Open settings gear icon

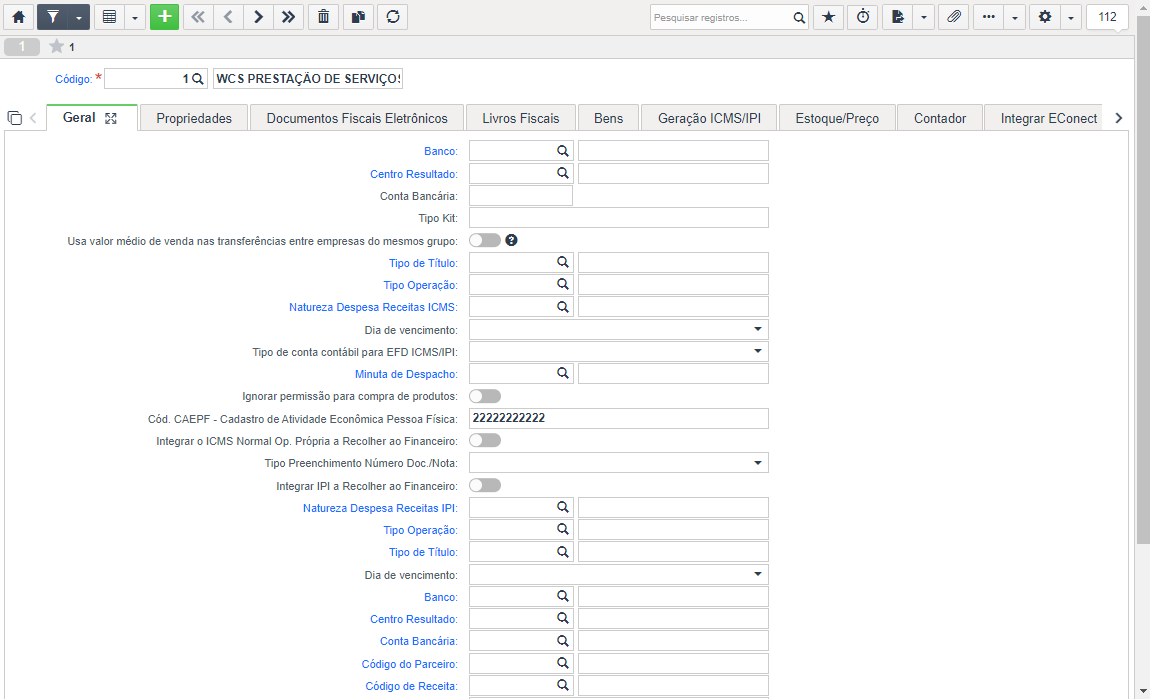pyautogui.click(x=1045, y=17)
